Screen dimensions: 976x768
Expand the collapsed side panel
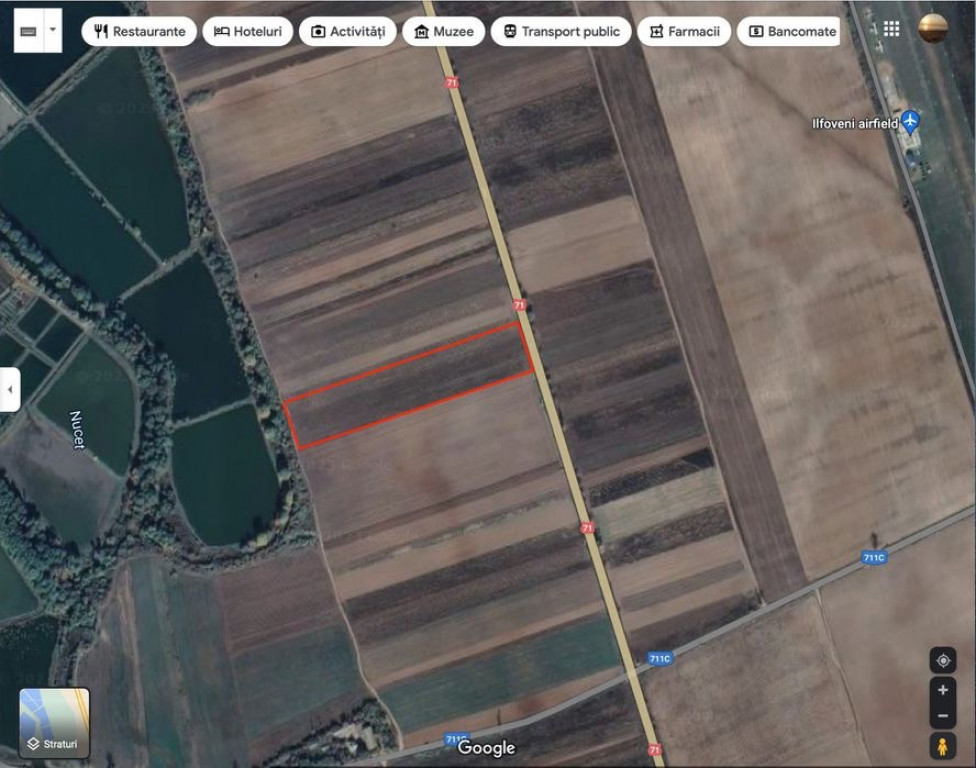coord(10,389)
